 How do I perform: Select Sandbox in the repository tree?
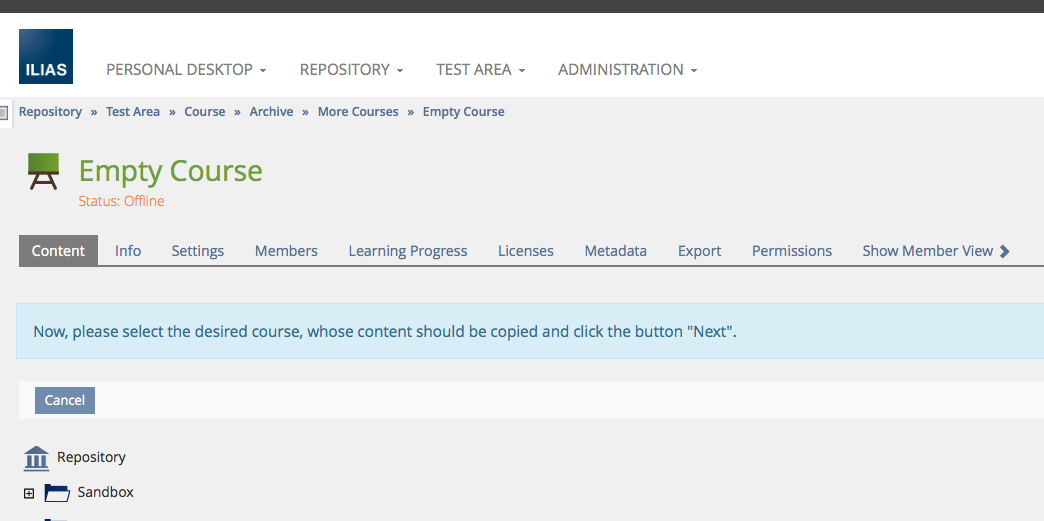point(105,492)
